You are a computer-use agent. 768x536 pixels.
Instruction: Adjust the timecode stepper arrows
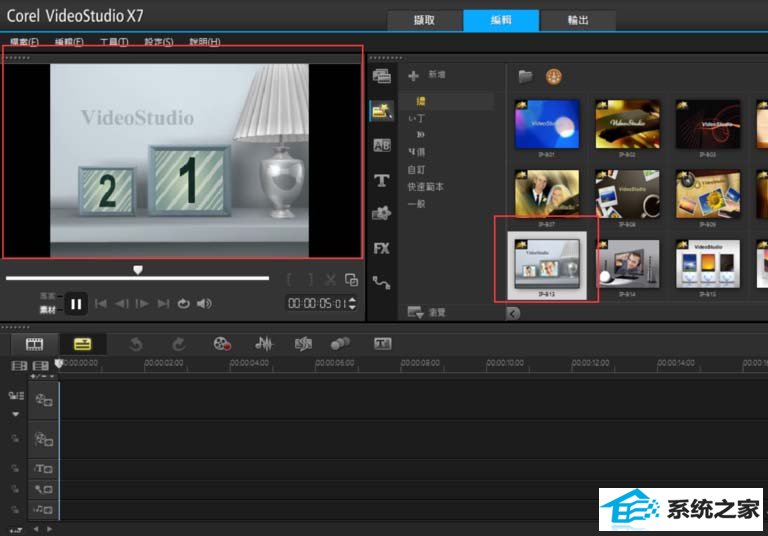(352, 304)
